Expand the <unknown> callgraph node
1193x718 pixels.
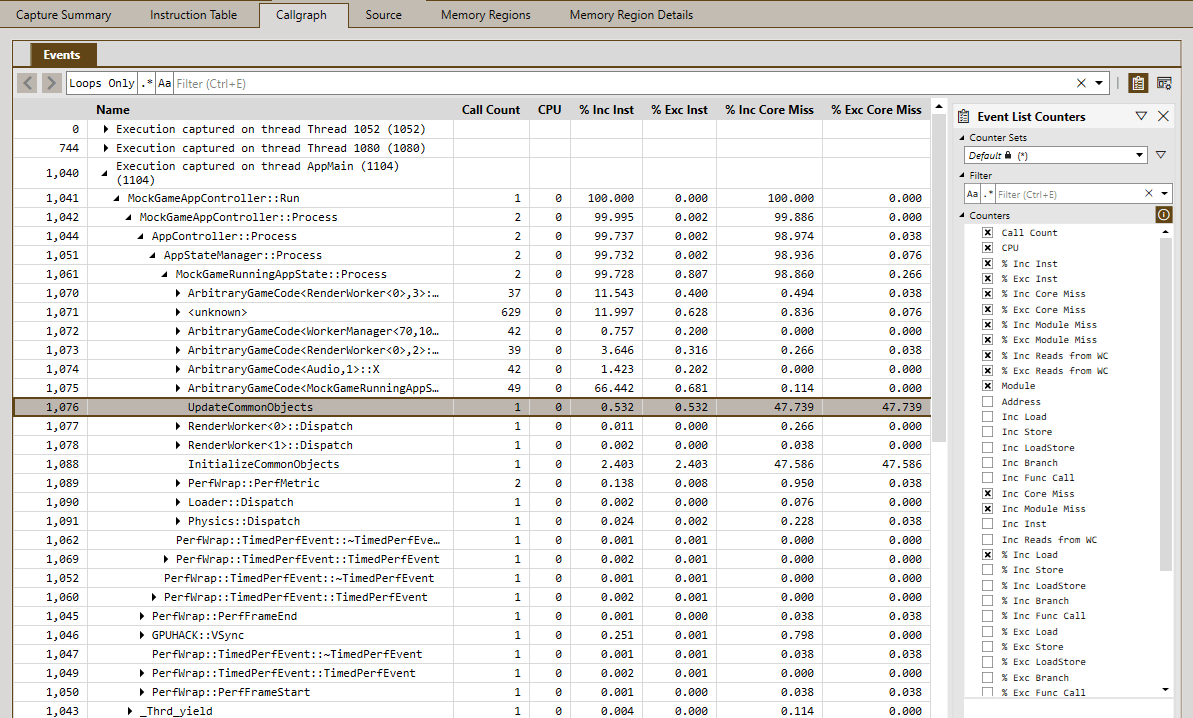point(177,313)
